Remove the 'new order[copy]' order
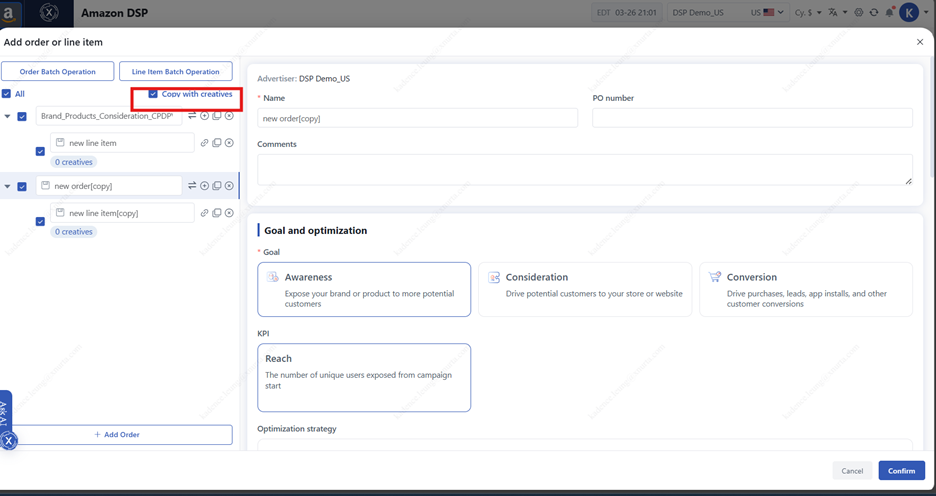The image size is (936, 496). coord(229,186)
